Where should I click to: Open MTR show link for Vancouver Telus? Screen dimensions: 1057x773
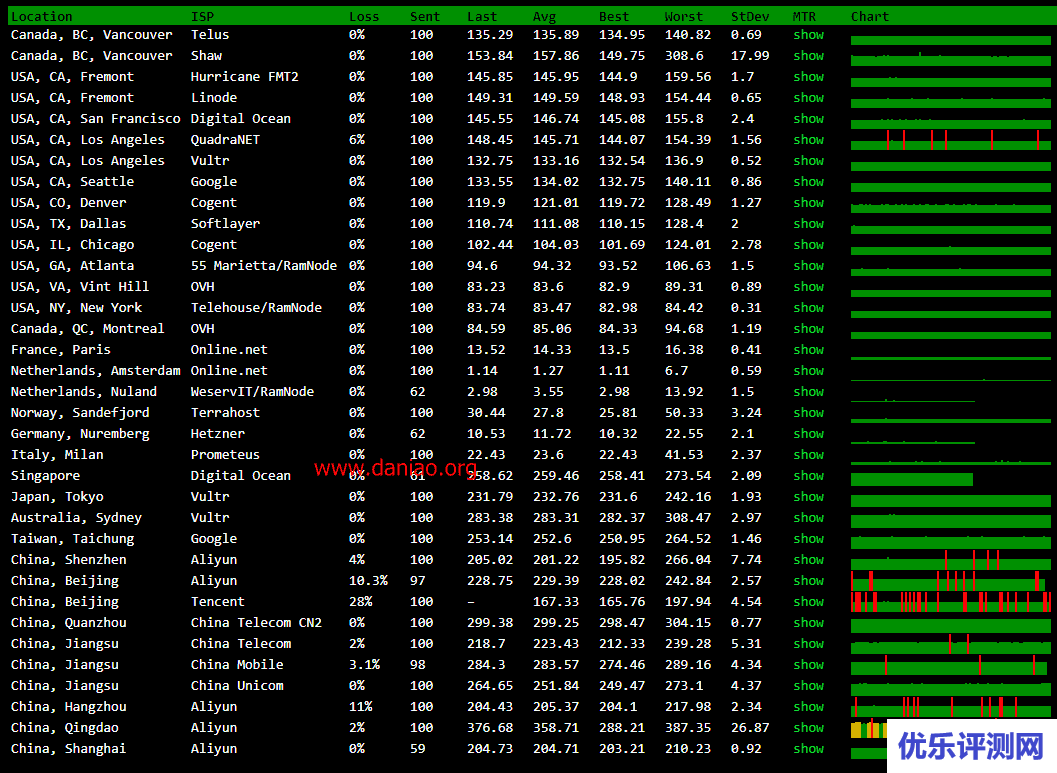pos(808,34)
